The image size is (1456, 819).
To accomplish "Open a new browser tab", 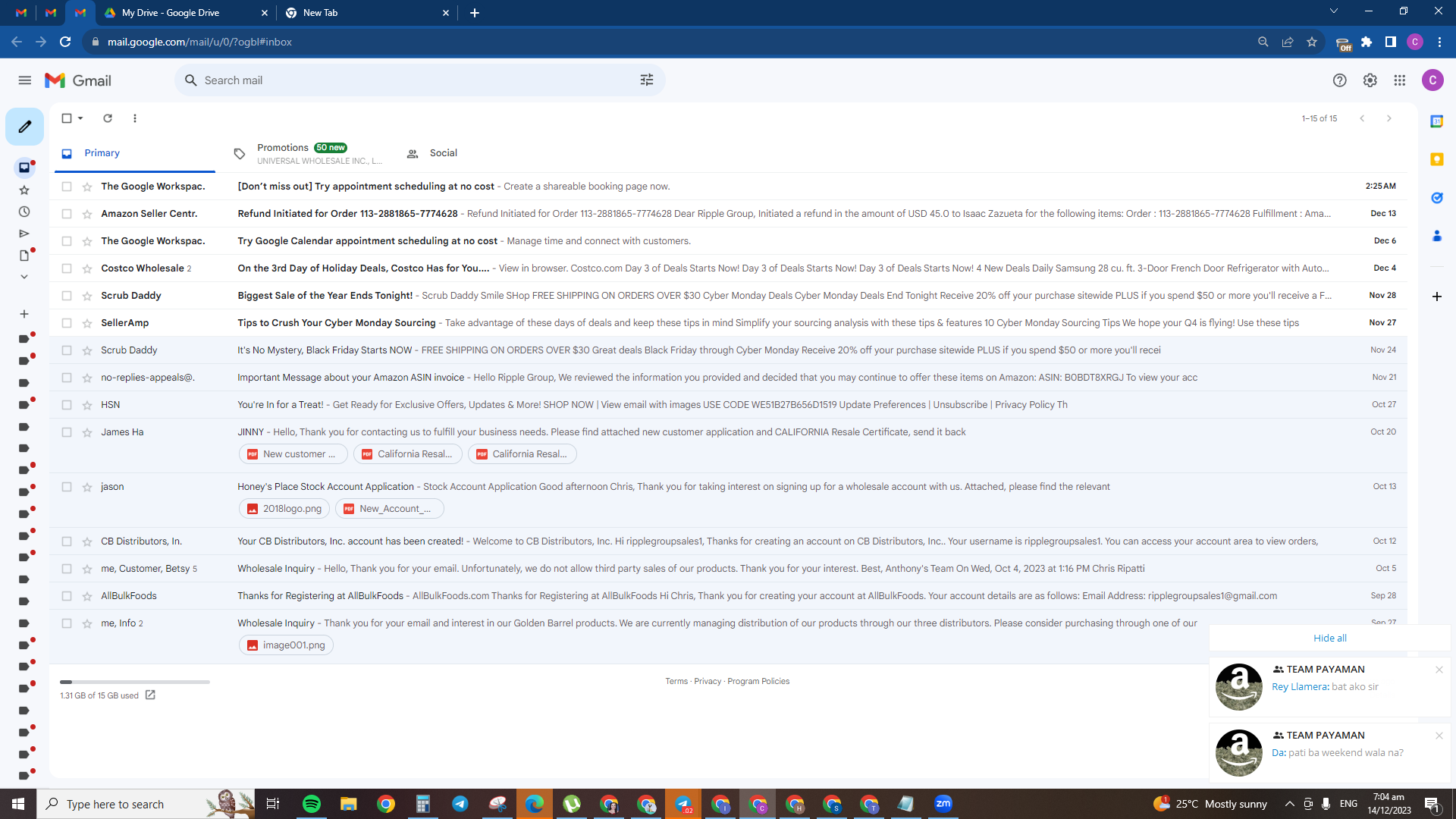I will 475,13.
